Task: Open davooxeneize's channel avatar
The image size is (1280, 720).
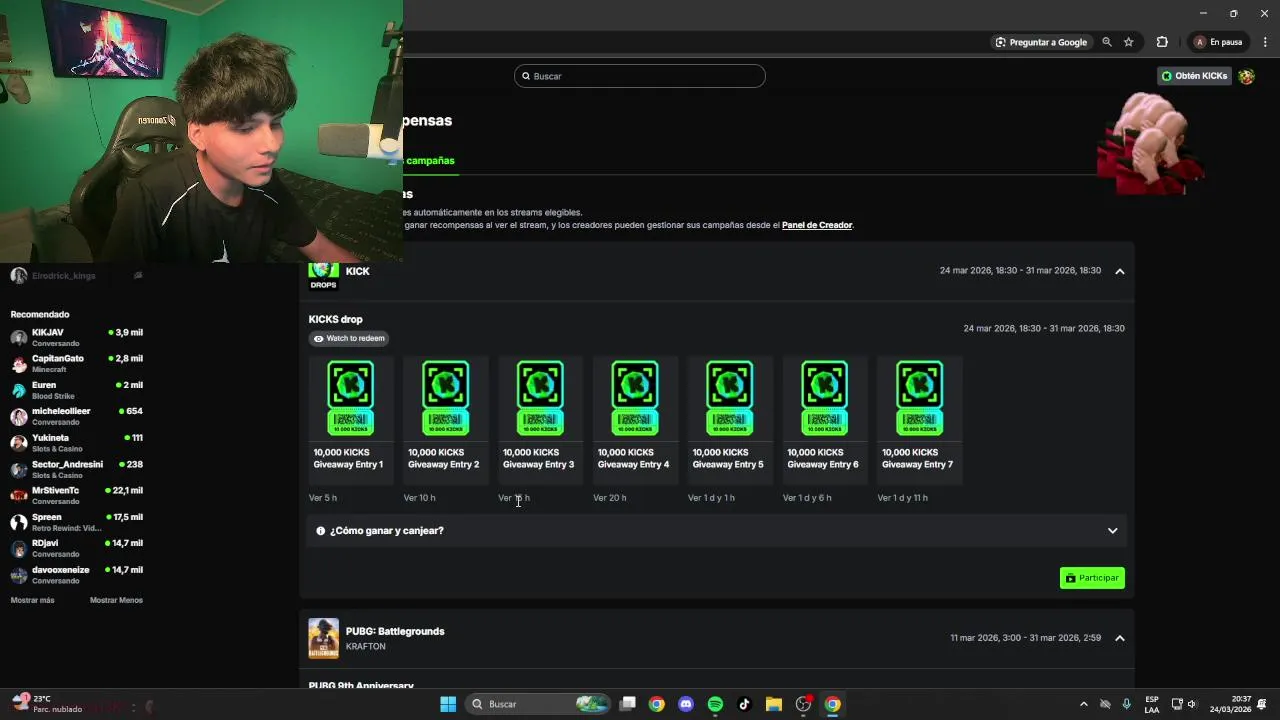Action: coord(19,575)
